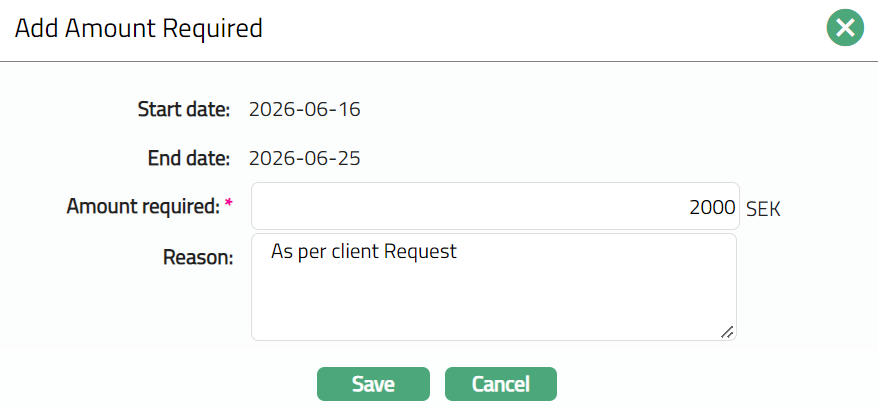The height and width of the screenshot is (408, 878).
Task: Close the Add Amount Required dialog
Action: pyautogui.click(x=845, y=28)
